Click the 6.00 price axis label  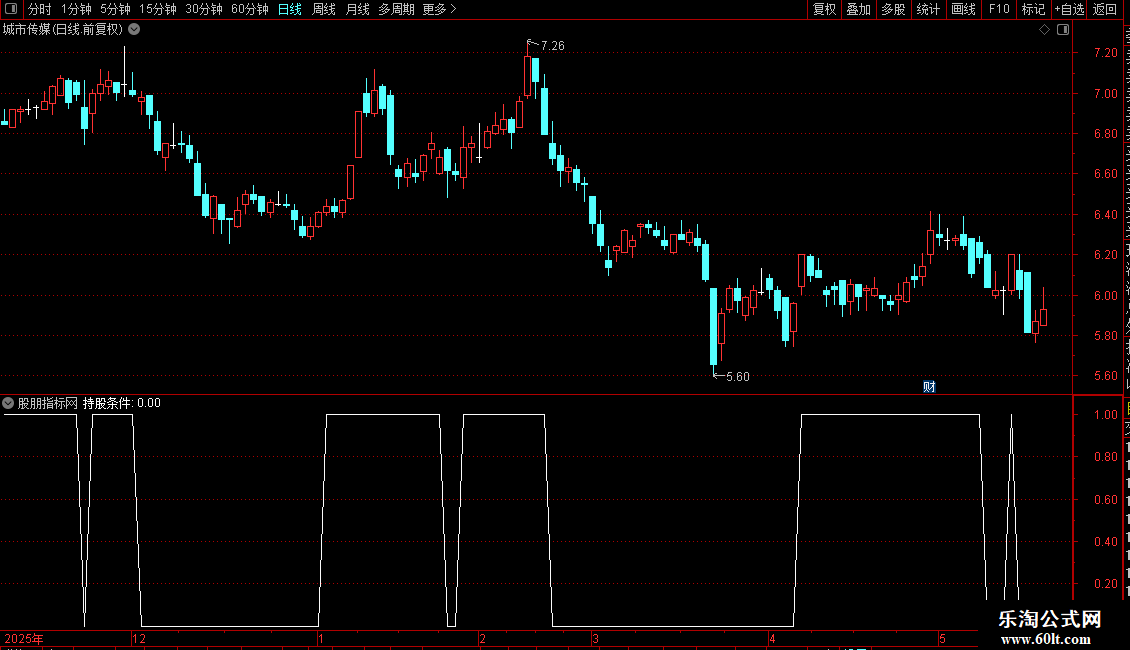1105,295
